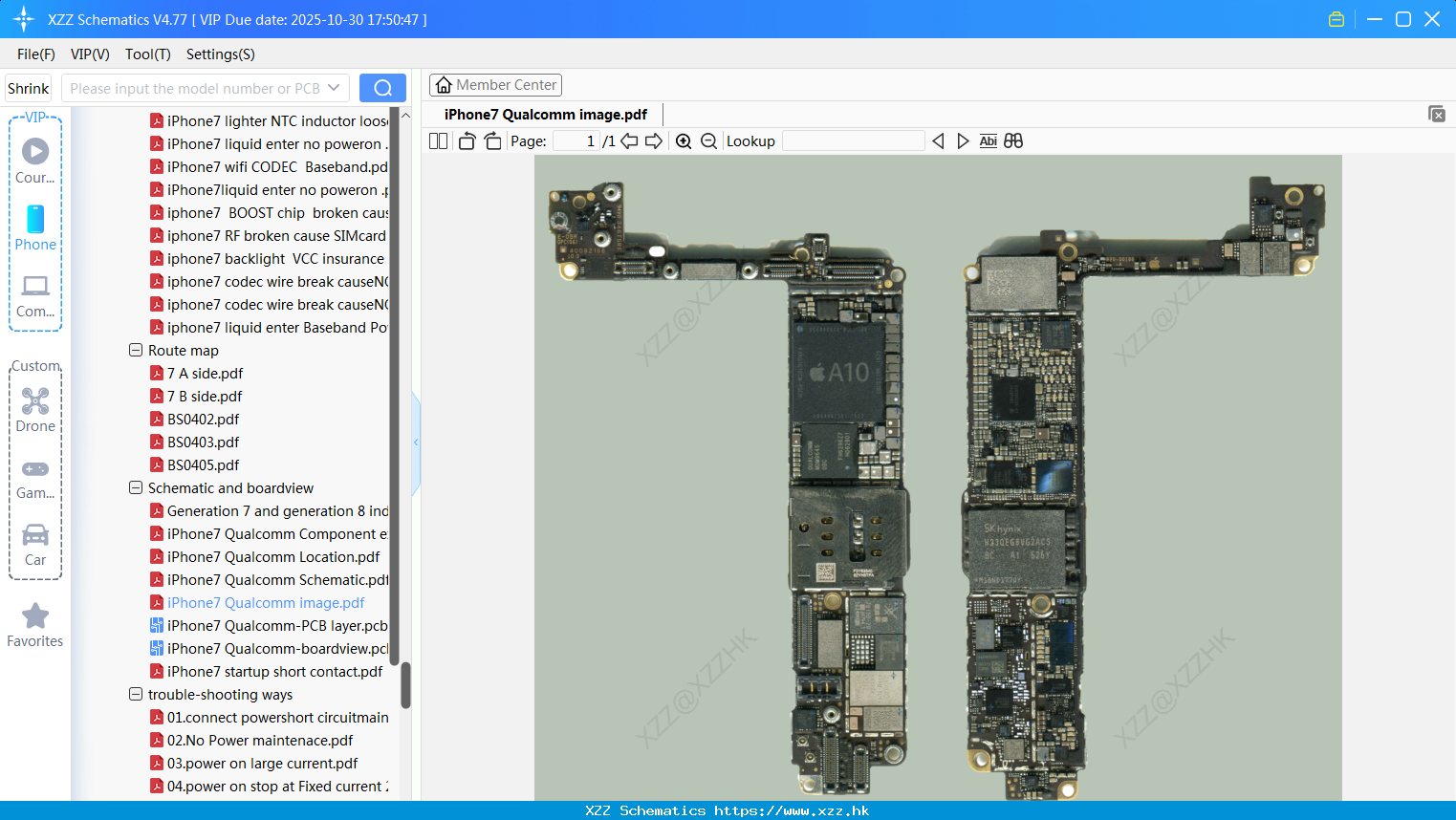
Task: Open iPhone7 wifi CODEC Baseband file
Action: coord(277,166)
